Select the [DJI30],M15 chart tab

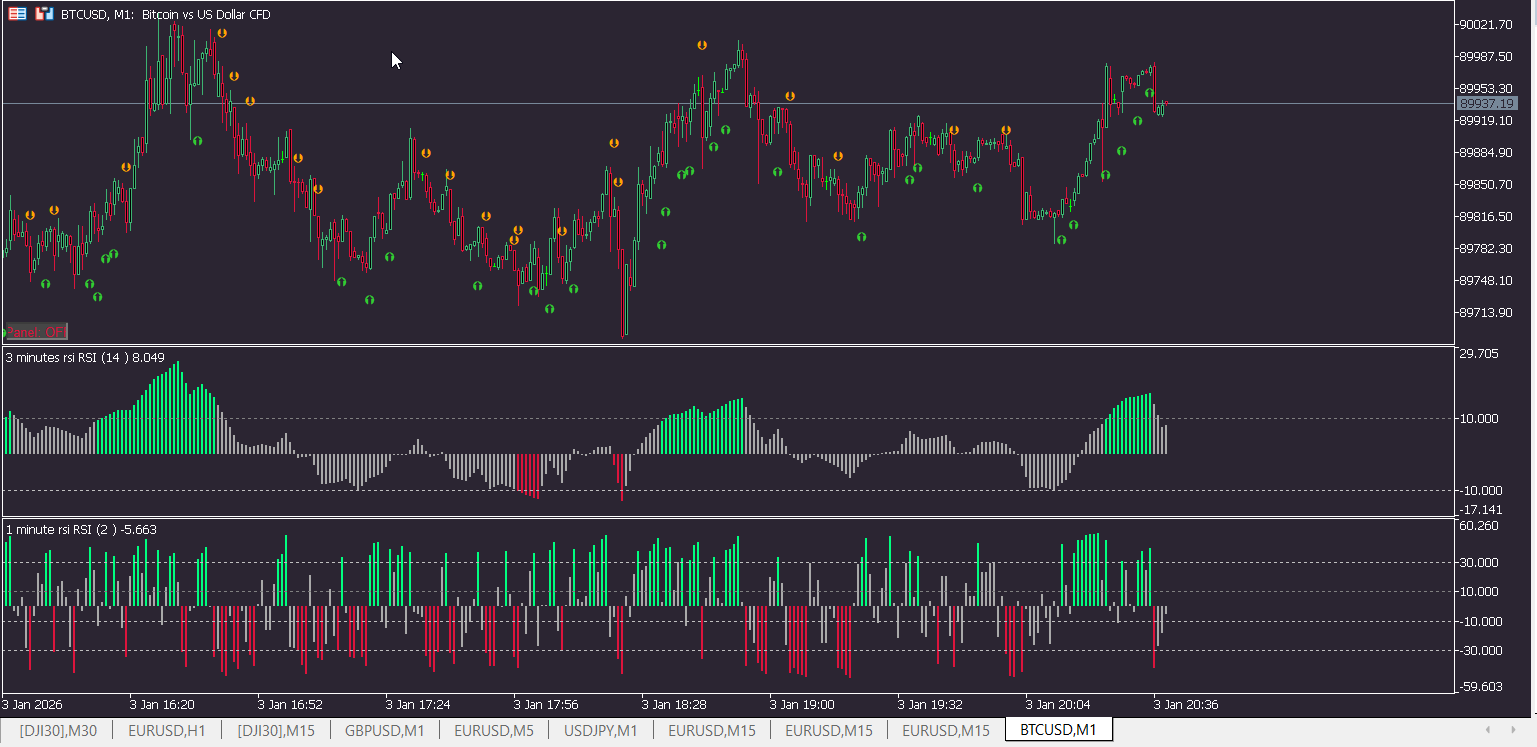coord(276,730)
